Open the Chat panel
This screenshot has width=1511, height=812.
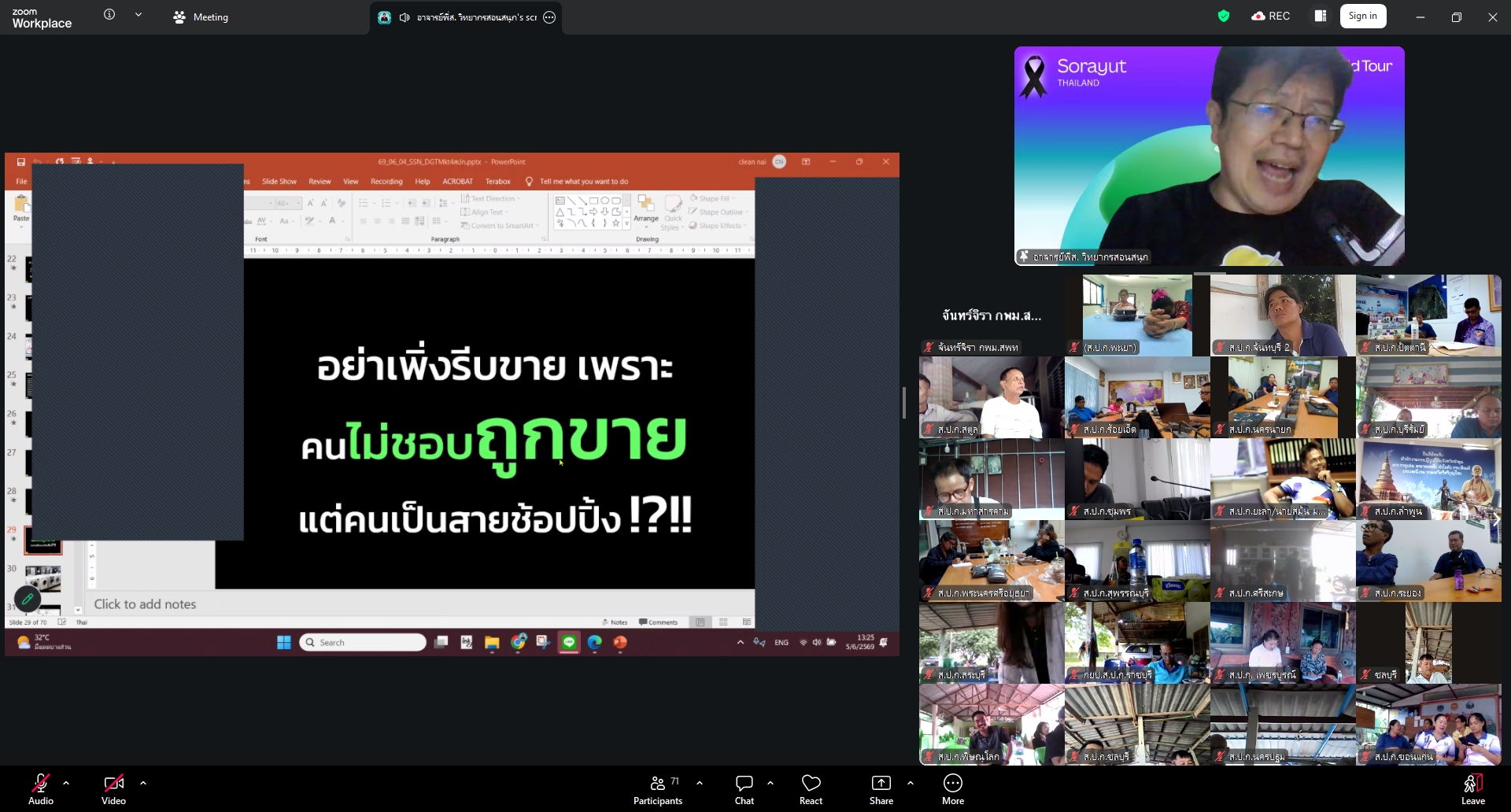(x=744, y=789)
